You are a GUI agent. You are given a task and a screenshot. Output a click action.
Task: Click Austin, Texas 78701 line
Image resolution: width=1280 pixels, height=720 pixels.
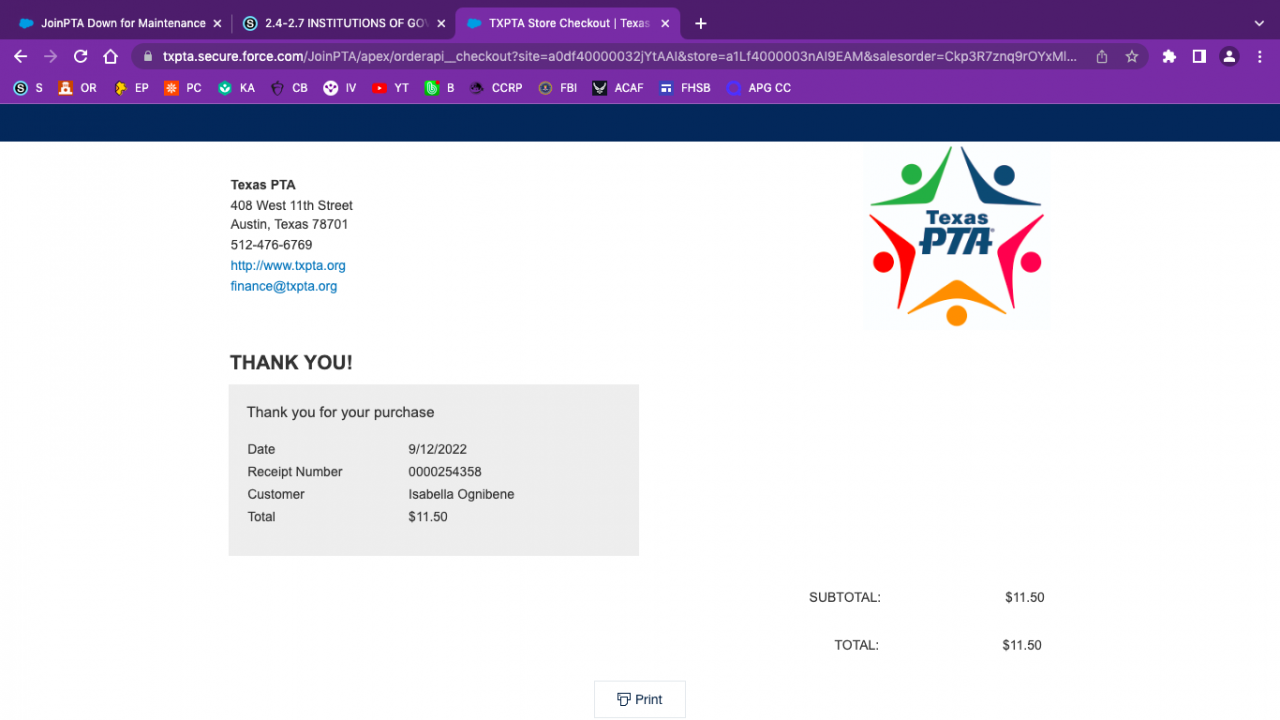pos(289,225)
